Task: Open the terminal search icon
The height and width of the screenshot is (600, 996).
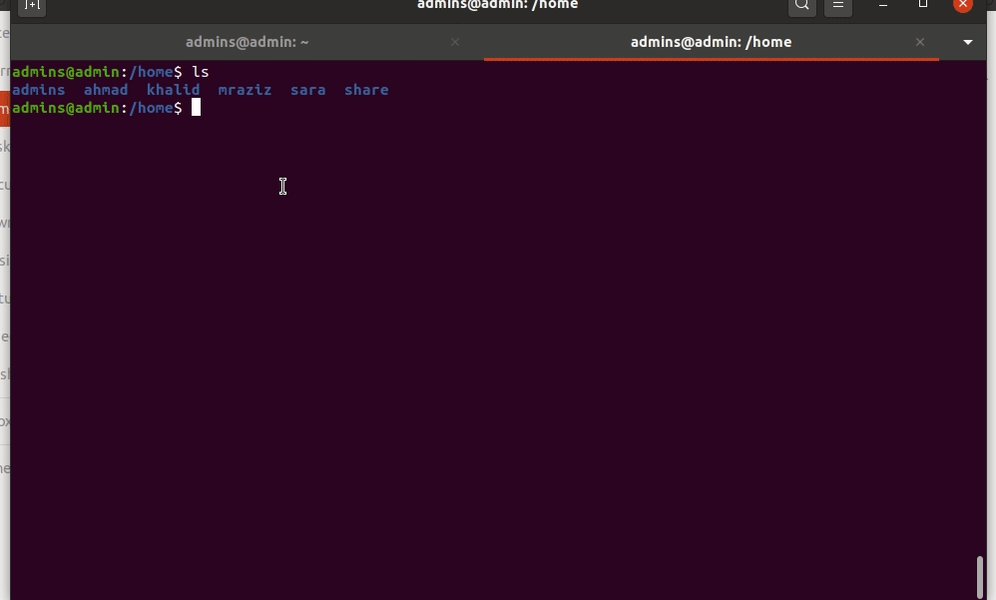Action: click(802, 6)
